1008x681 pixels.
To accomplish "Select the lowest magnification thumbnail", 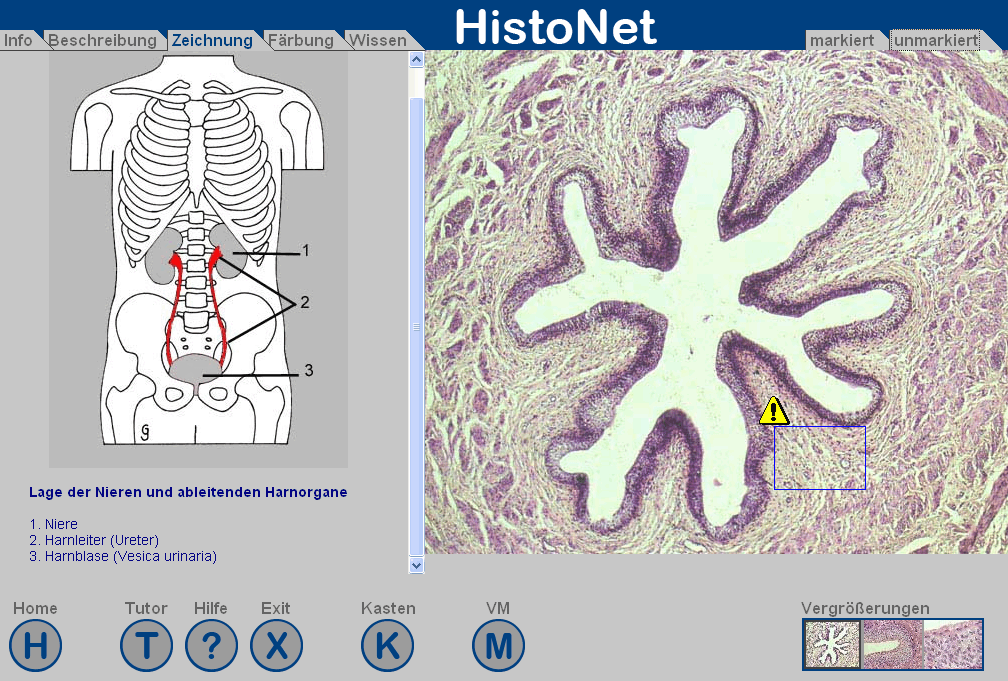I will (x=832, y=644).
